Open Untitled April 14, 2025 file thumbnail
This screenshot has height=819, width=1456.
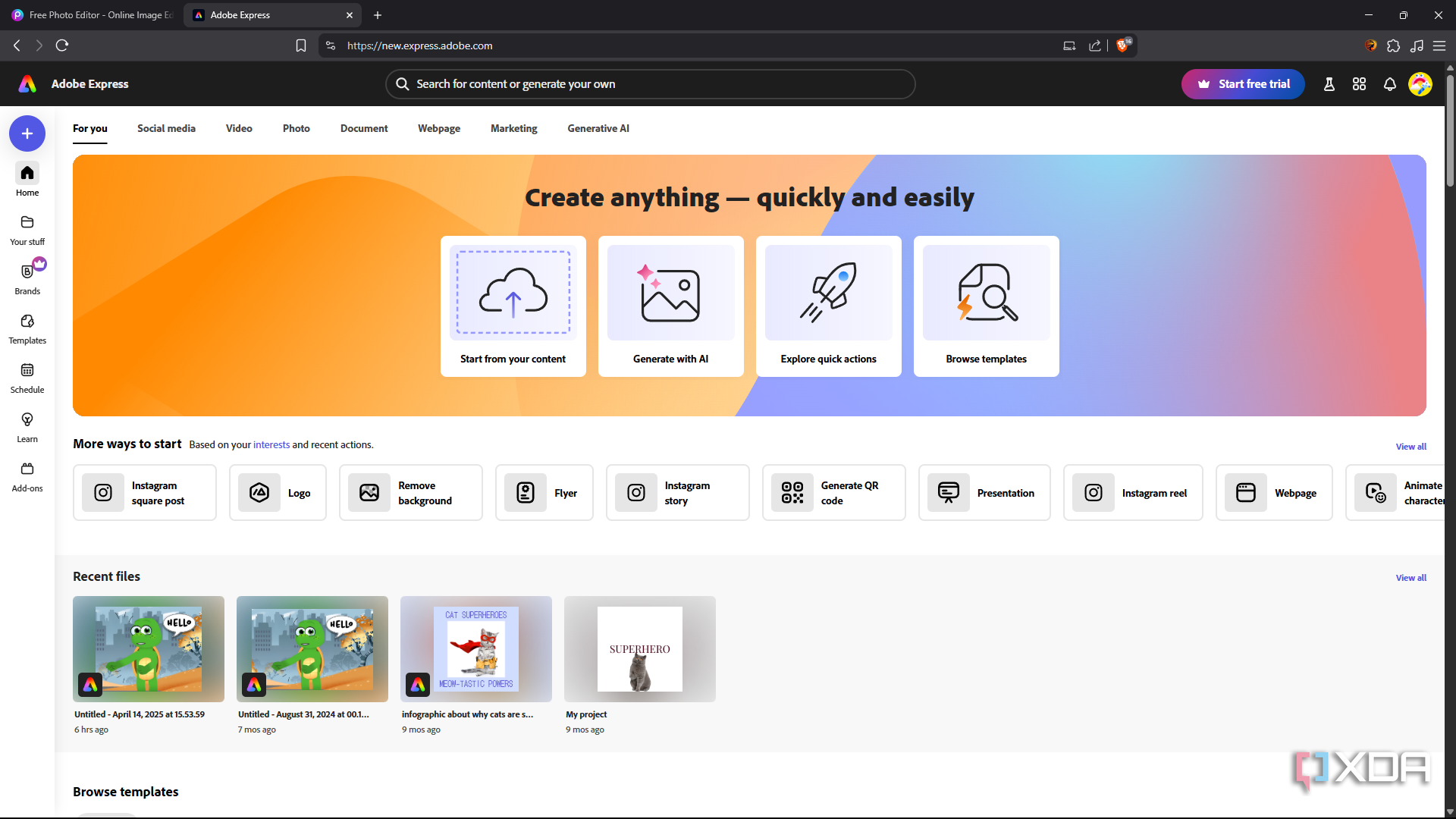pyautogui.click(x=149, y=649)
